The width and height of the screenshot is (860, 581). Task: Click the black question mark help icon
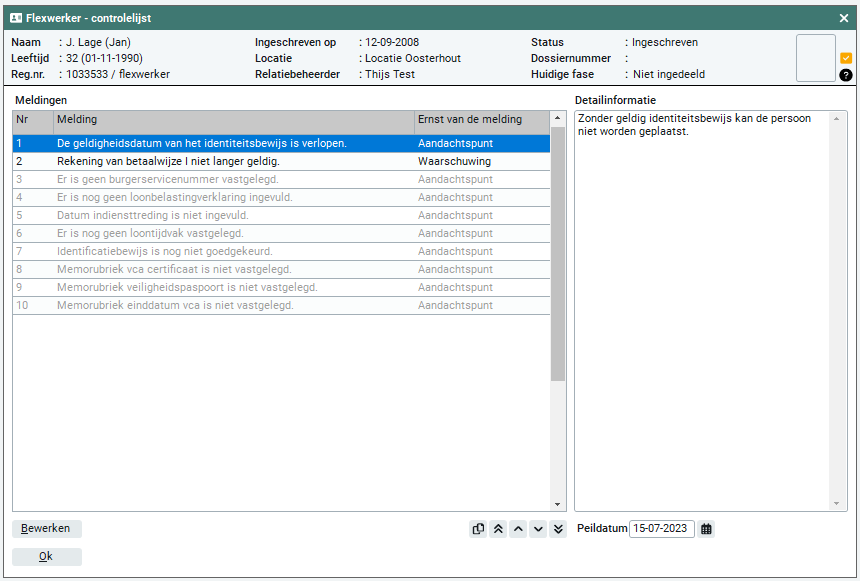[x=846, y=75]
